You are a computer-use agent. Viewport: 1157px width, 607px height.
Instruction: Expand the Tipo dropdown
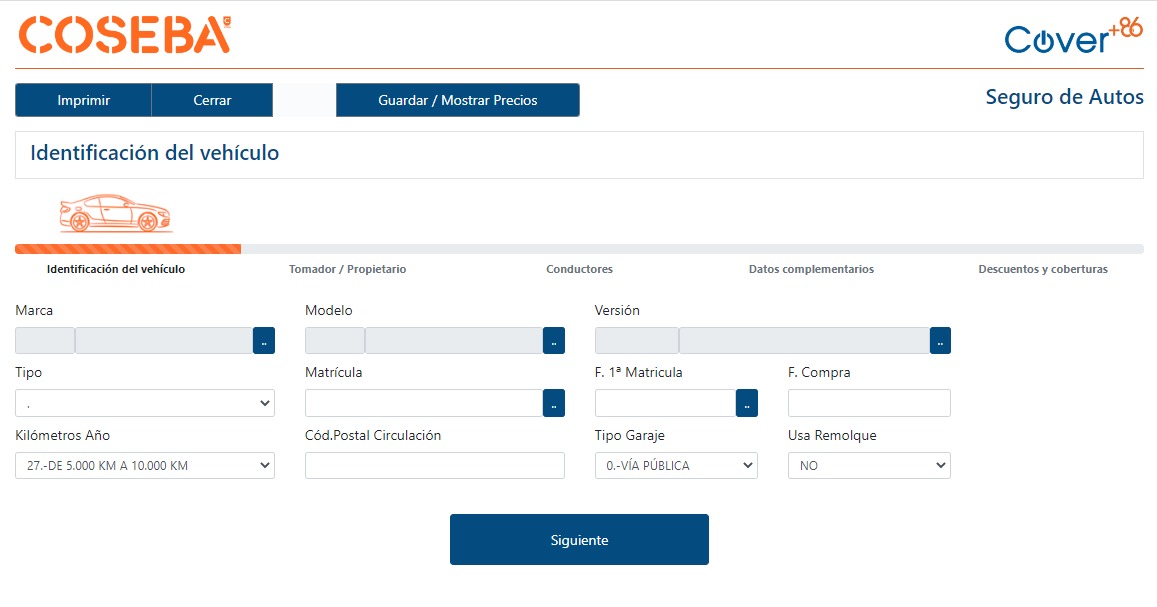pos(145,403)
